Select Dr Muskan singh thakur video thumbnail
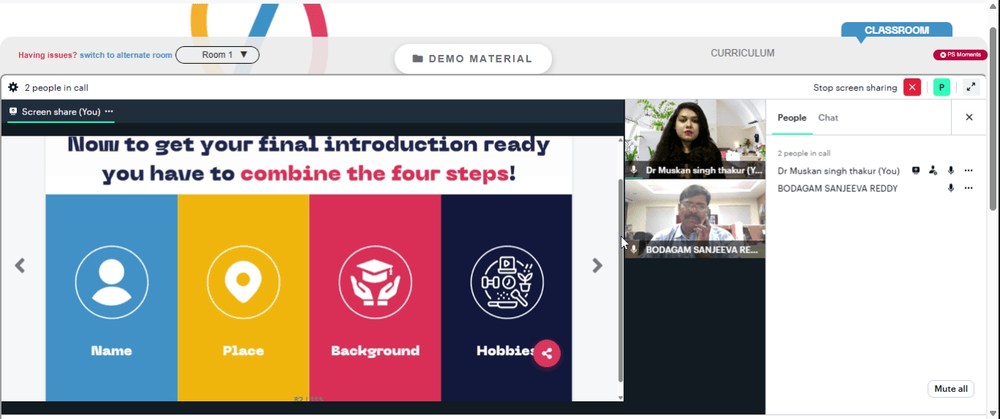The width and height of the screenshot is (1000, 419). click(x=695, y=138)
